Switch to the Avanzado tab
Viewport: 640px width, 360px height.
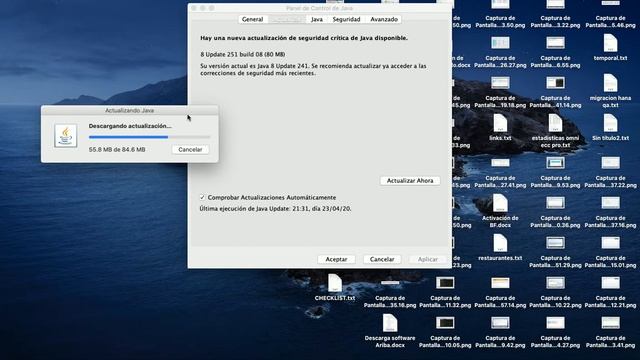click(x=384, y=19)
